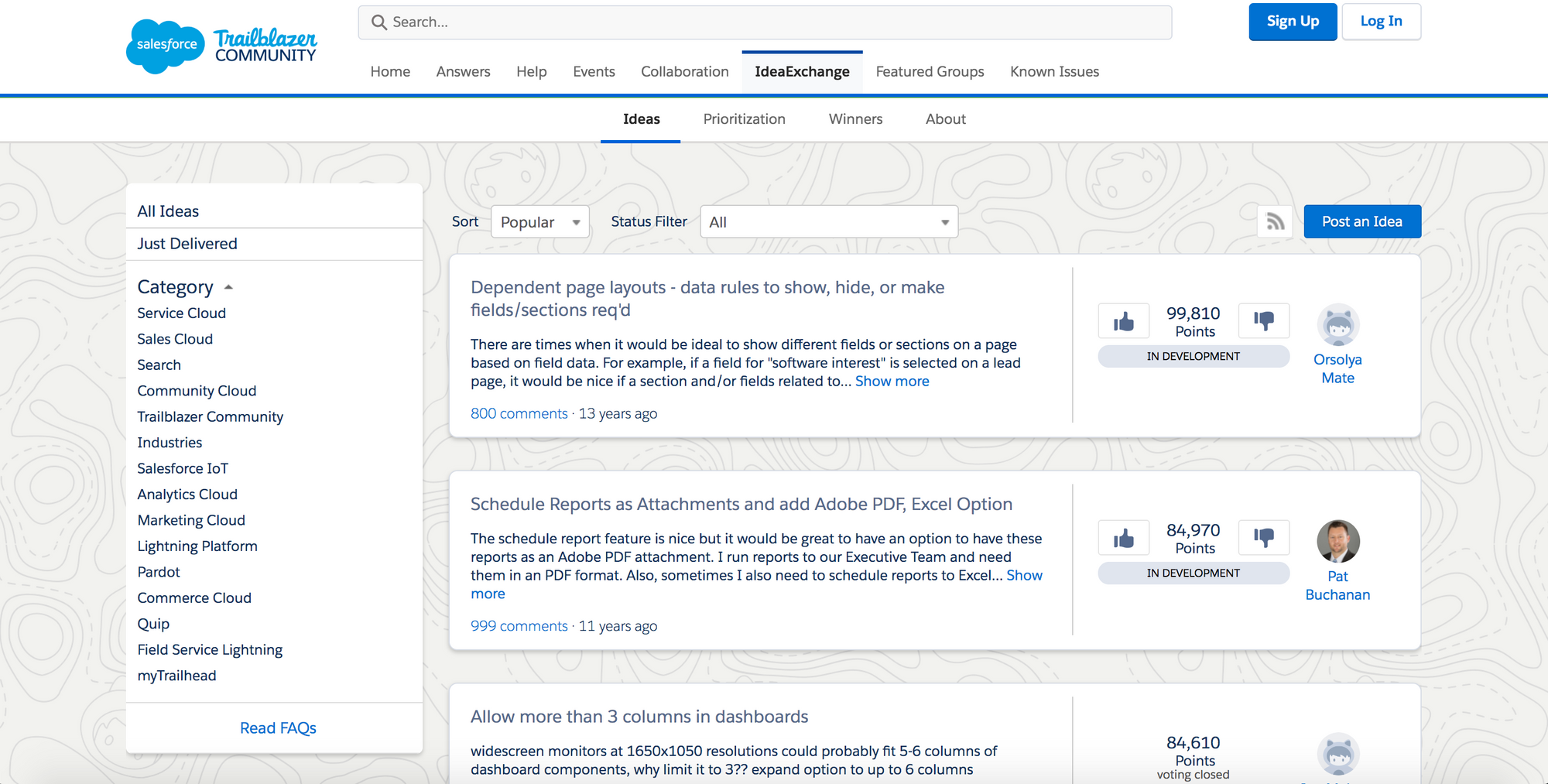
Task: Click the 84,970 Points count
Action: point(1194,539)
